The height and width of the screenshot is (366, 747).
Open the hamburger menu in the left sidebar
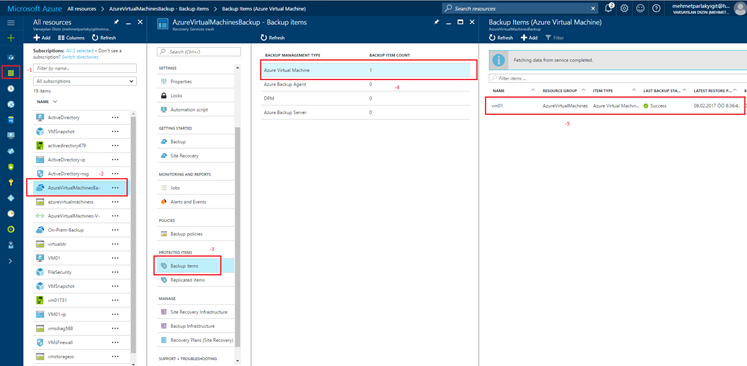pos(11,23)
